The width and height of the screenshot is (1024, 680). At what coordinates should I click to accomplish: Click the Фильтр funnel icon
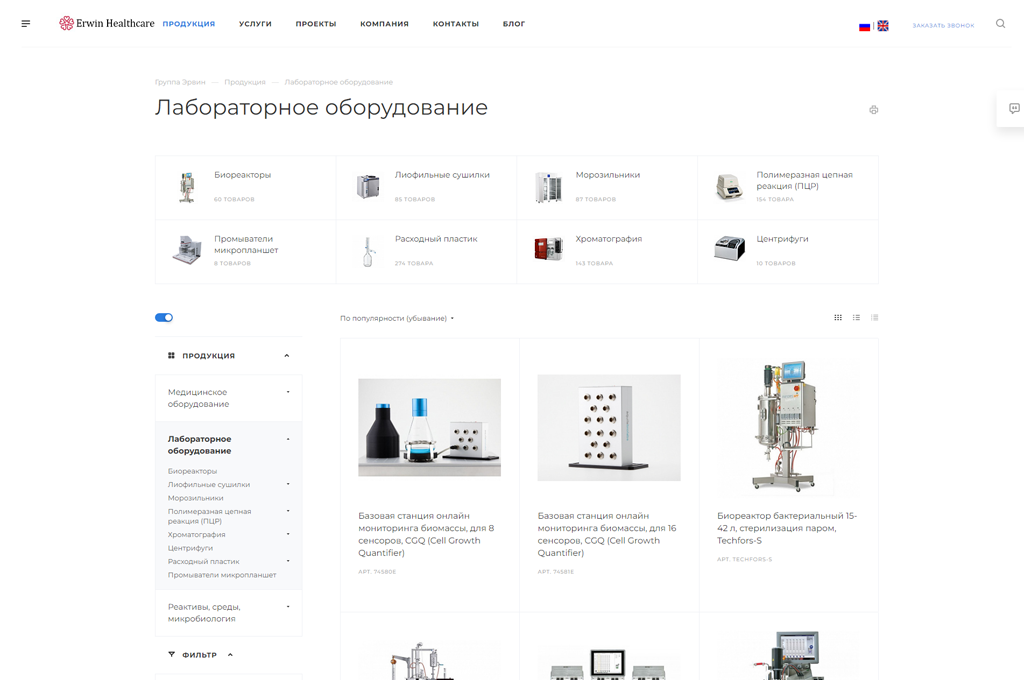pyautogui.click(x=171, y=654)
